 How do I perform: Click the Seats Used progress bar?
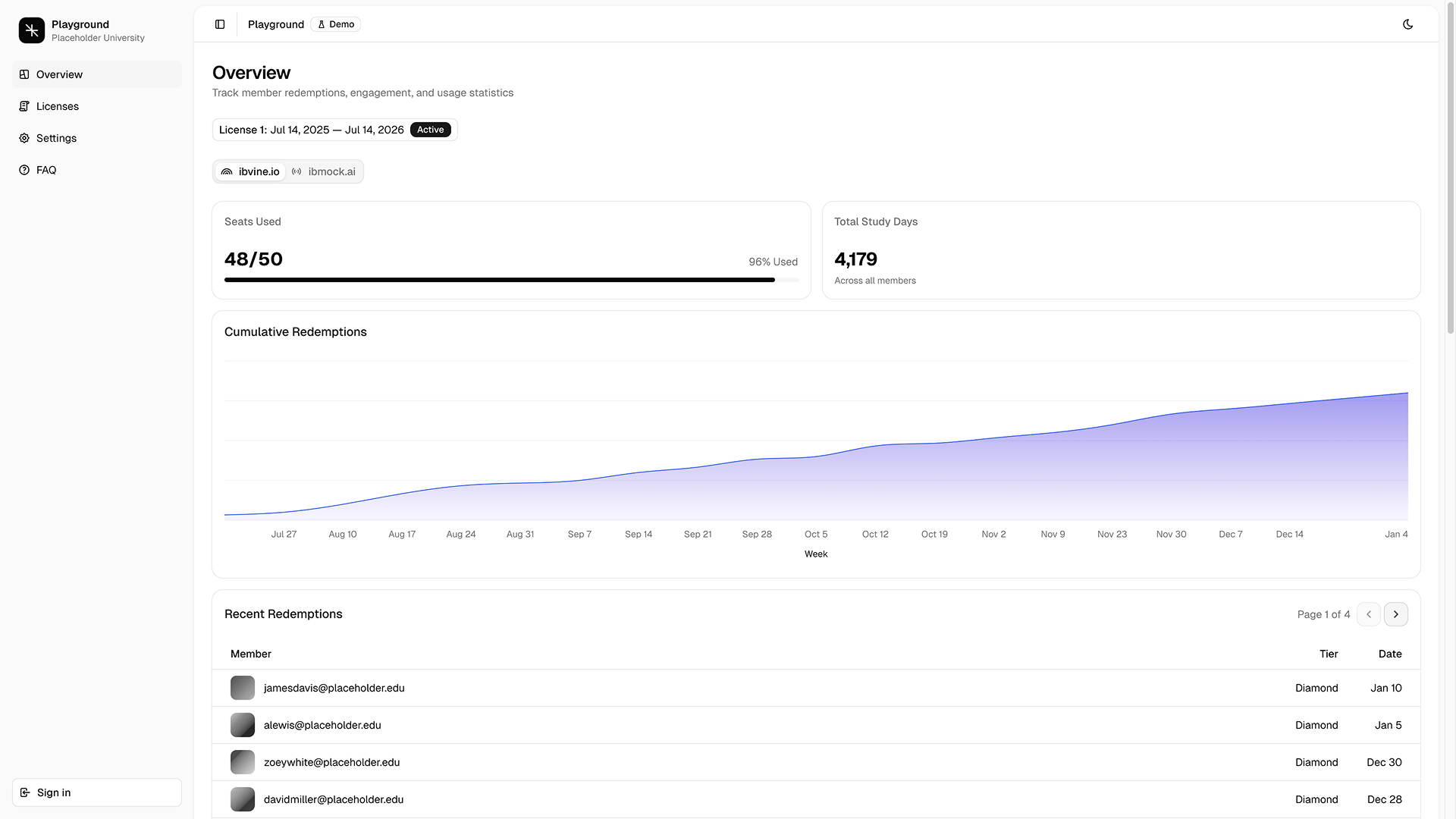pyautogui.click(x=511, y=280)
